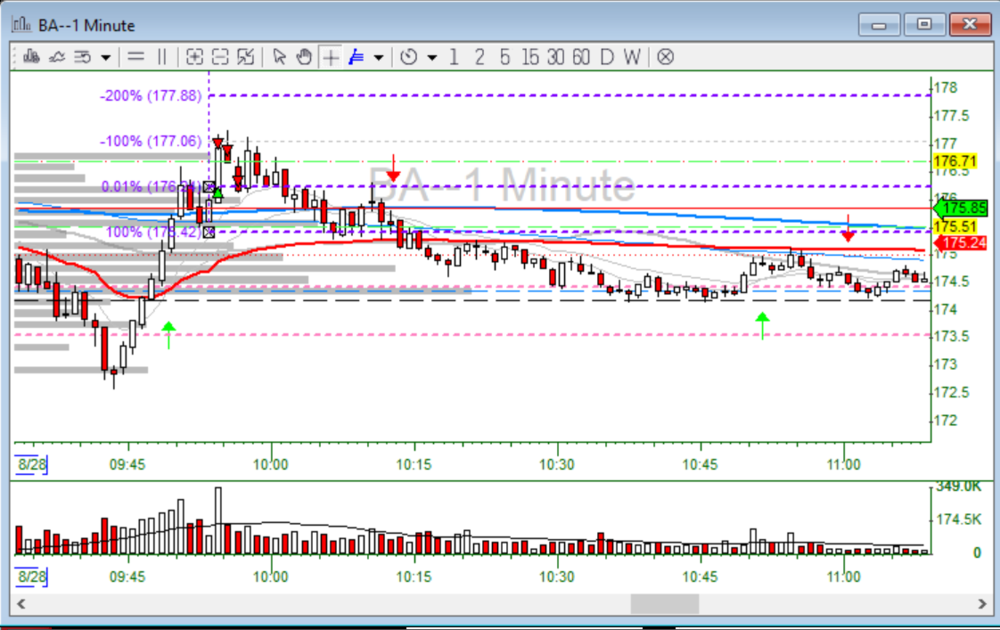Image resolution: width=1000 pixels, height=630 pixels.
Task: Switch to the 60 minute timeframe
Action: (x=581, y=57)
